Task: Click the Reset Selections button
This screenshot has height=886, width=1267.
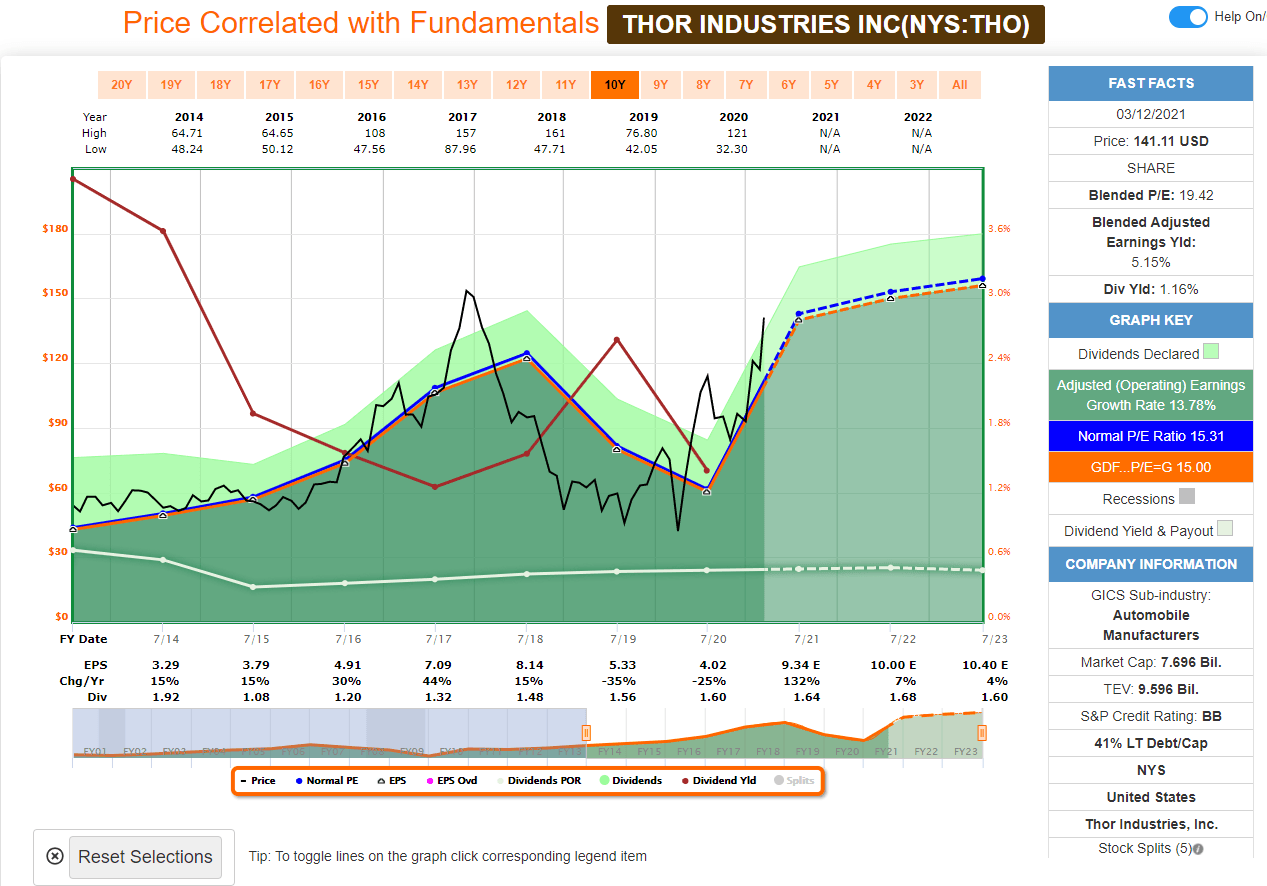Action: [x=145, y=857]
